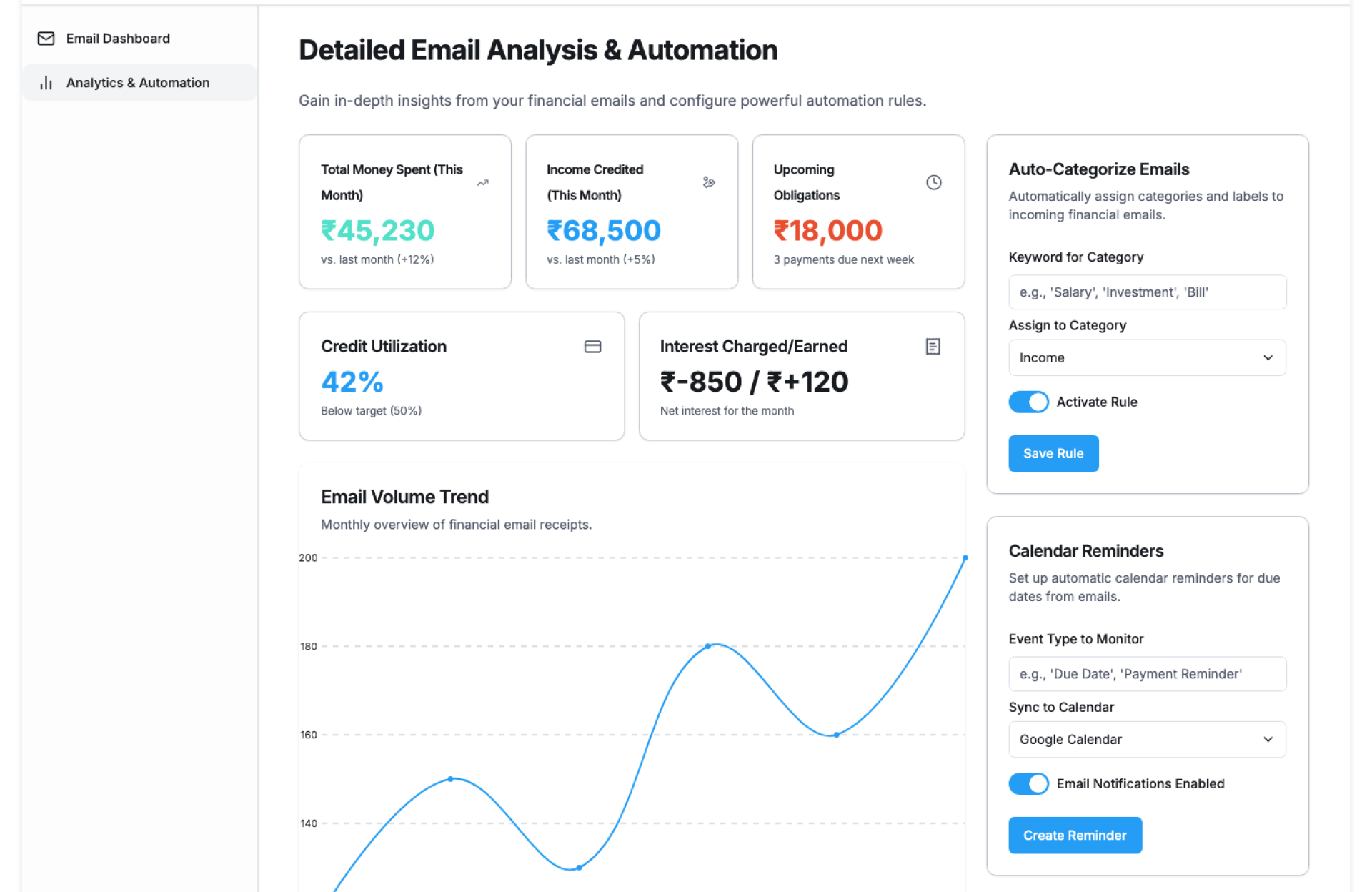Toggle the Activate Rule switch
Viewport: 1372px width, 892px height.
point(1028,402)
